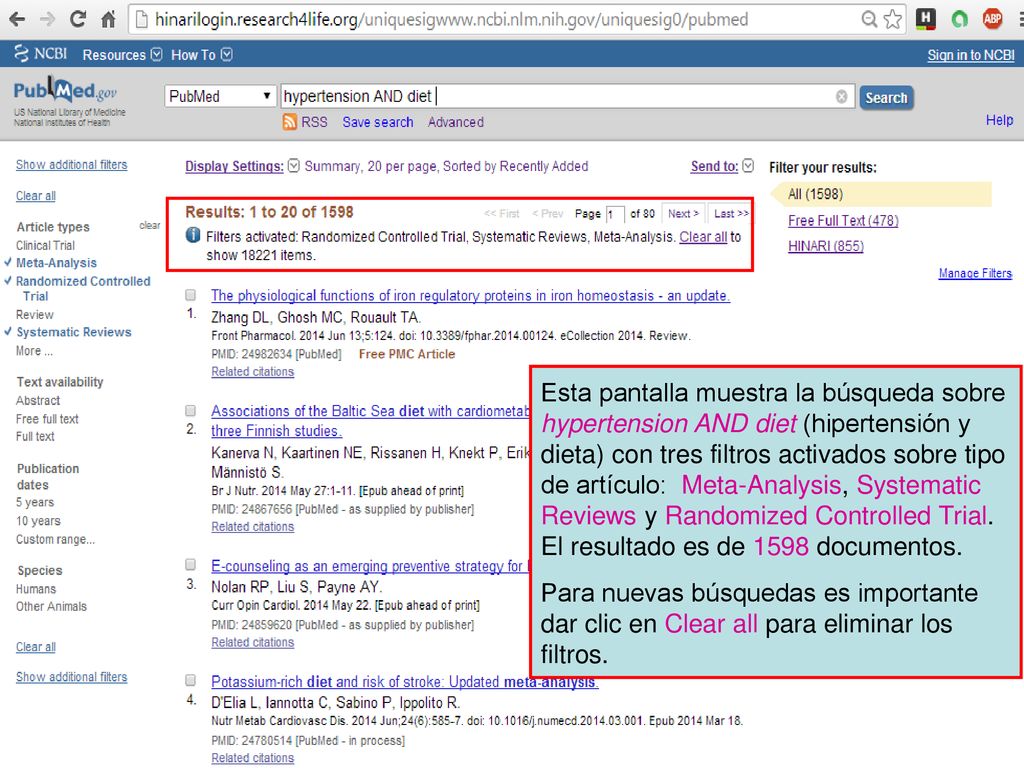Image resolution: width=1024 pixels, height=768 pixels.
Task: Open Free PMC Article link
Action: click(x=407, y=354)
